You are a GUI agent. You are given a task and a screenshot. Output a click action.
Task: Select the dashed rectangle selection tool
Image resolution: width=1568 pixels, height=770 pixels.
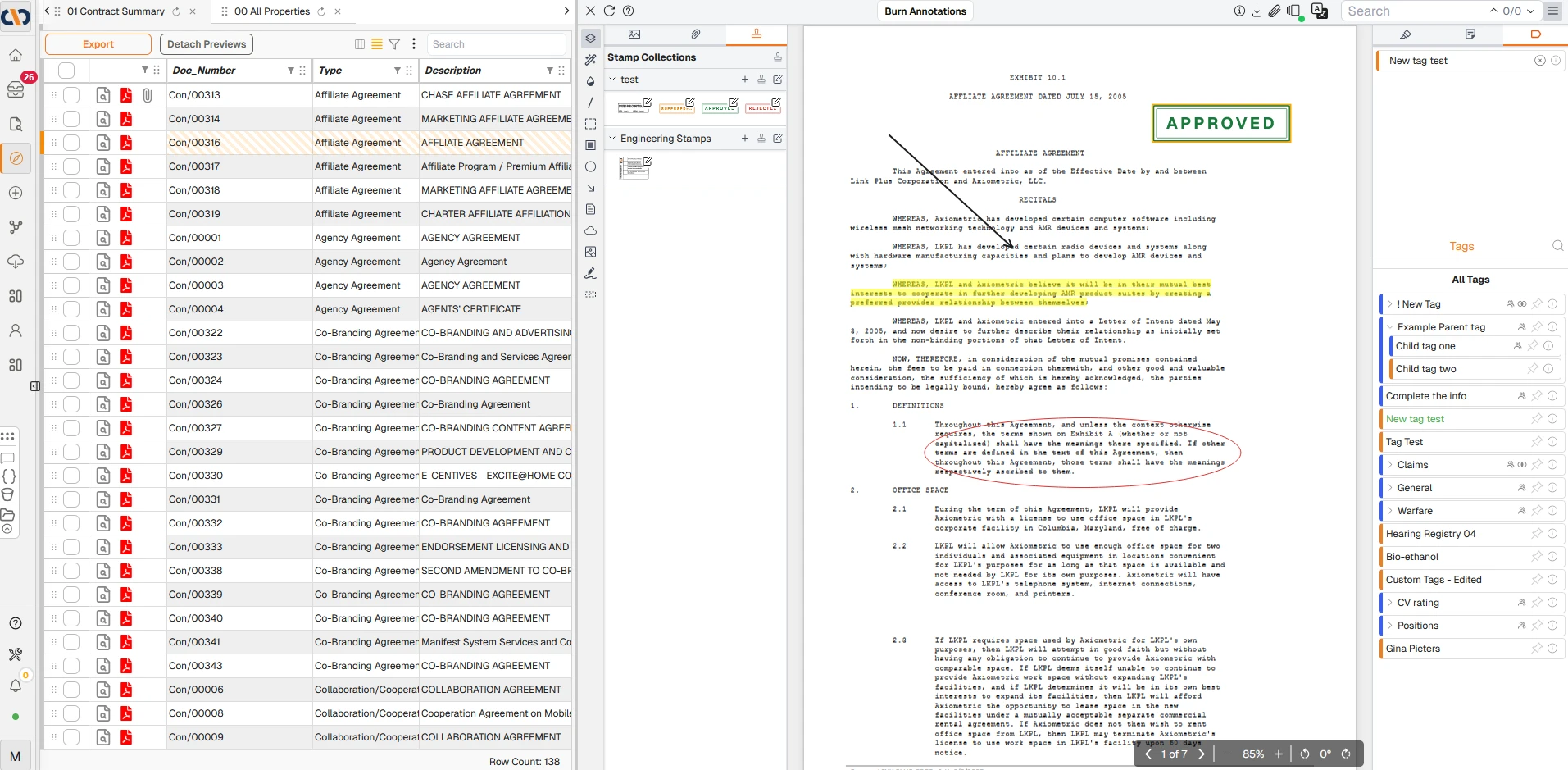point(590,124)
